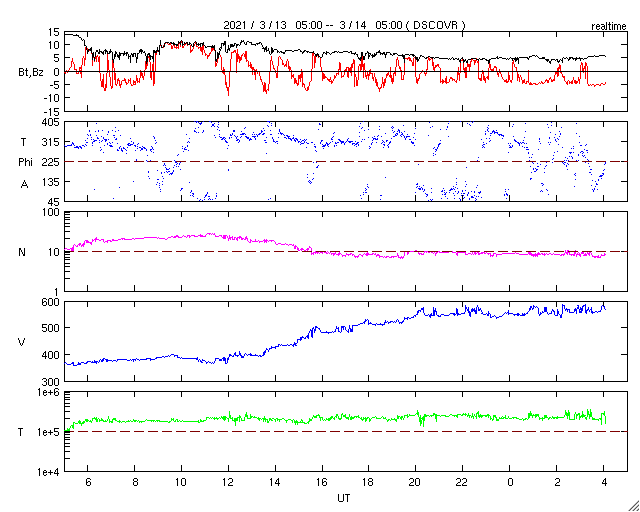
Task: Click the '1e+6' temperature tick label
Action: coord(48,392)
